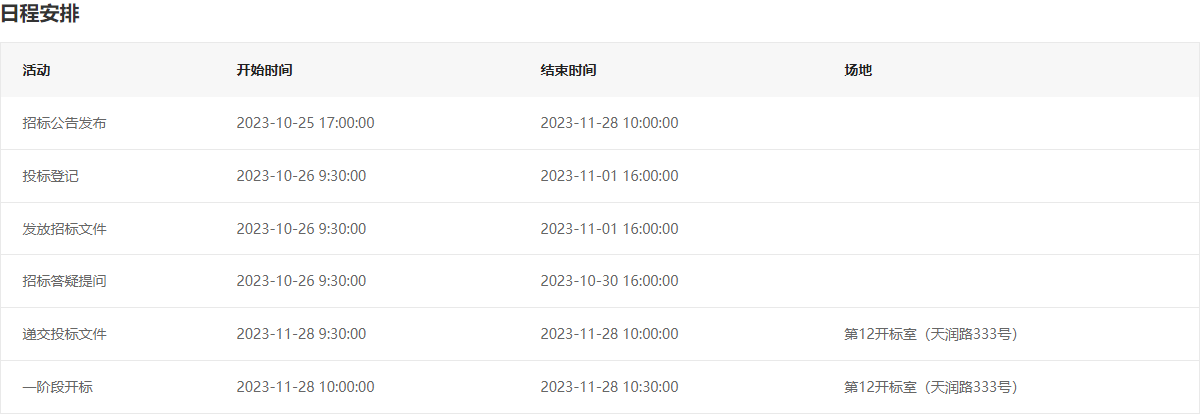
Task: Click the 递交投标文件 activity cell
Action: (x=64, y=334)
